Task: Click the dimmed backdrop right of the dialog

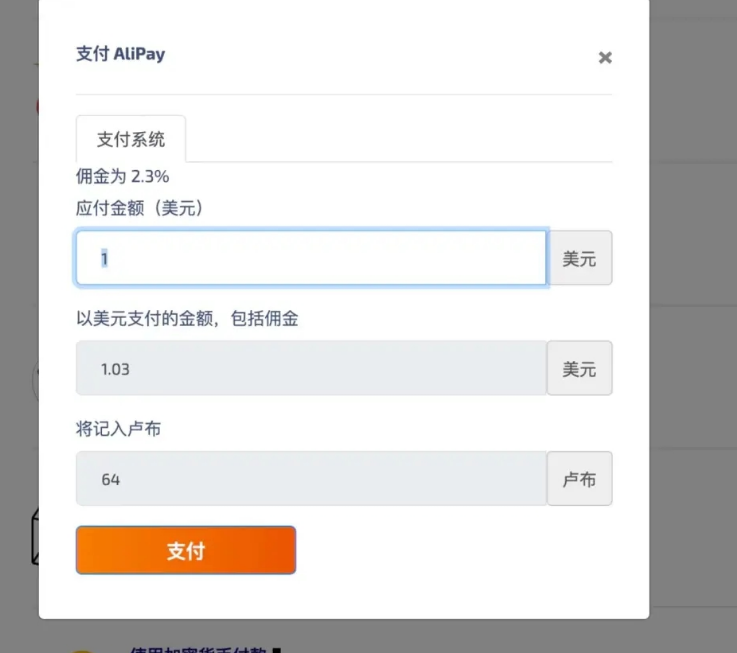Action: (x=693, y=300)
